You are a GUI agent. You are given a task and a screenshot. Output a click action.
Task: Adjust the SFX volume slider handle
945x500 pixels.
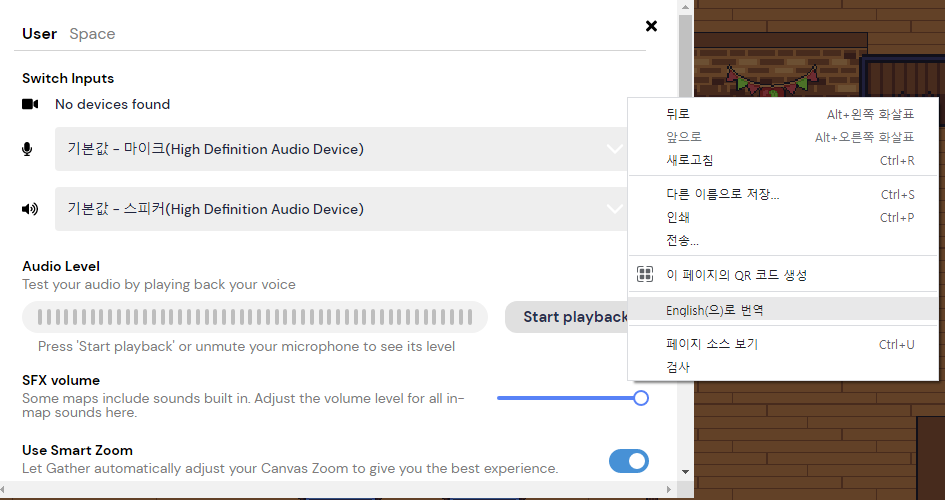click(641, 398)
